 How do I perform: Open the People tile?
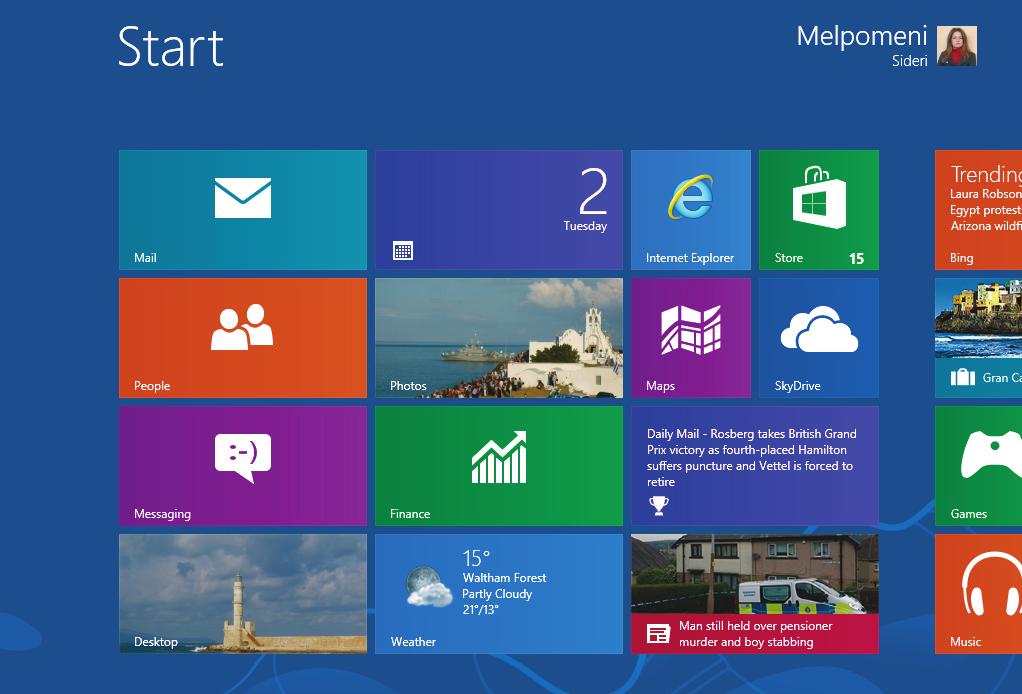pos(242,338)
